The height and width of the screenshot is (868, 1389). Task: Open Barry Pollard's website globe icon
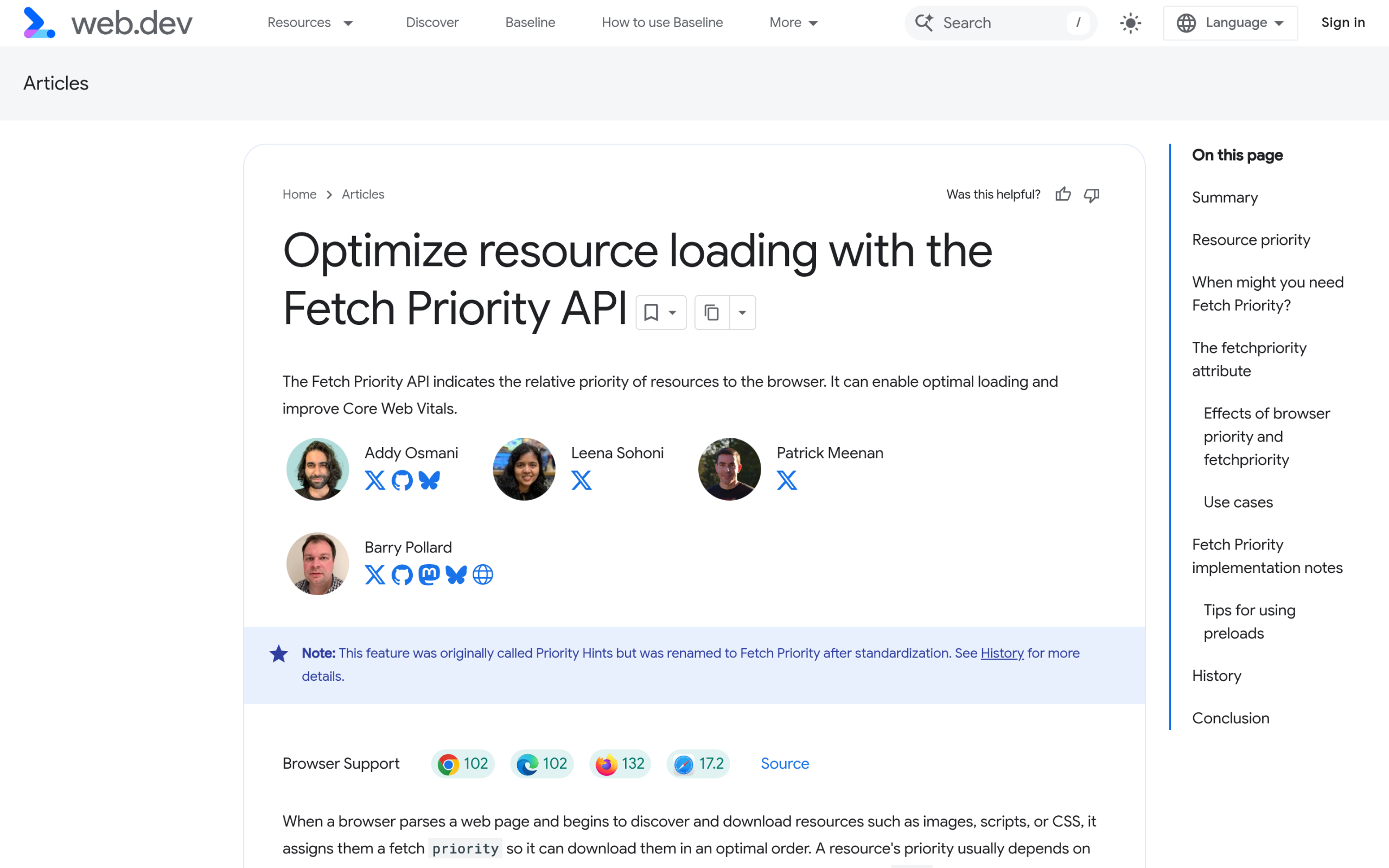(483, 574)
